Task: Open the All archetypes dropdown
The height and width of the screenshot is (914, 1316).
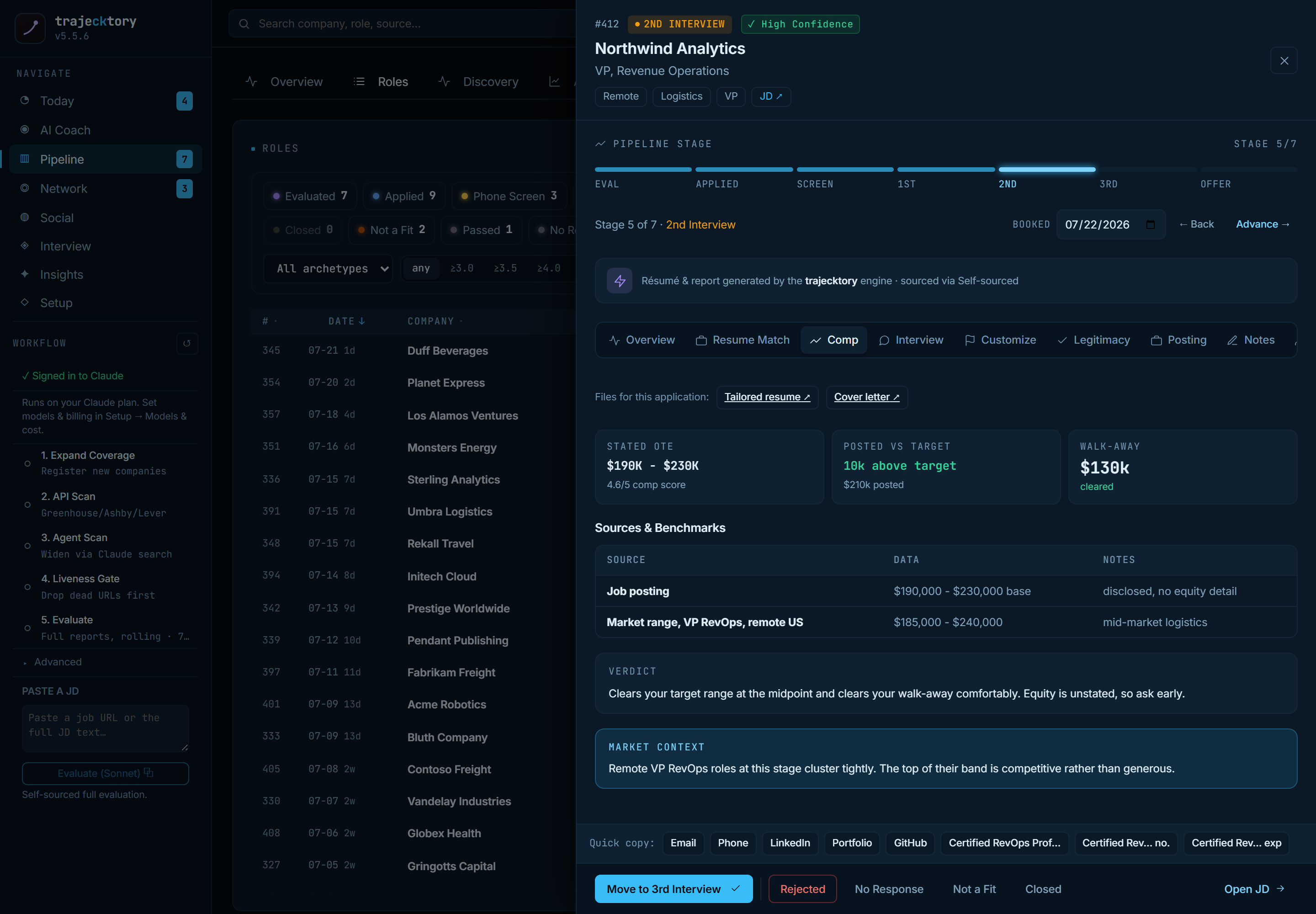Action: (328, 268)
